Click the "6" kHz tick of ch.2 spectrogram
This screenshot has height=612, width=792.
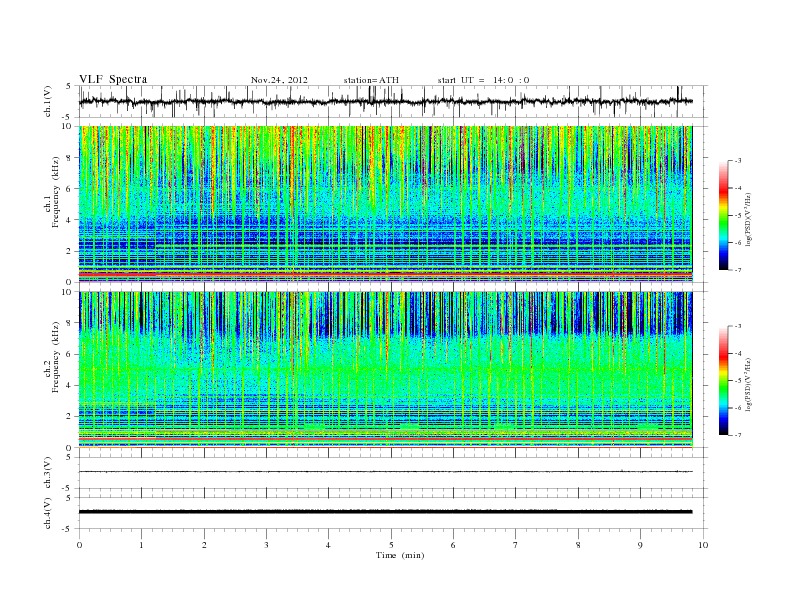69,354
